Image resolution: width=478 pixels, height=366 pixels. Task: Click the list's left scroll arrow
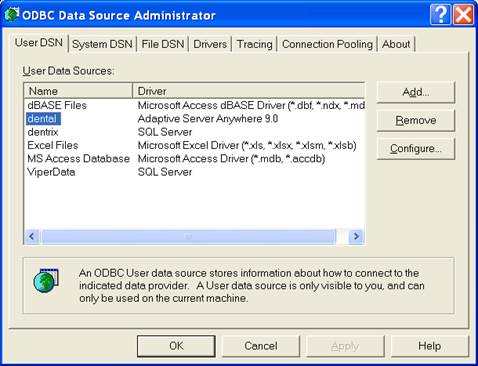point(32,236)
